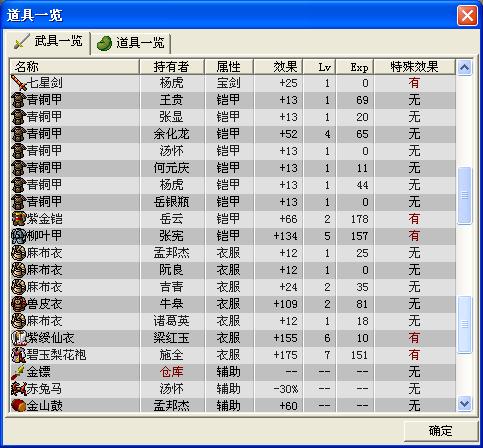This screenshot has height=448, width=483.
Task: Click the 确定 button
Action: 440,431
